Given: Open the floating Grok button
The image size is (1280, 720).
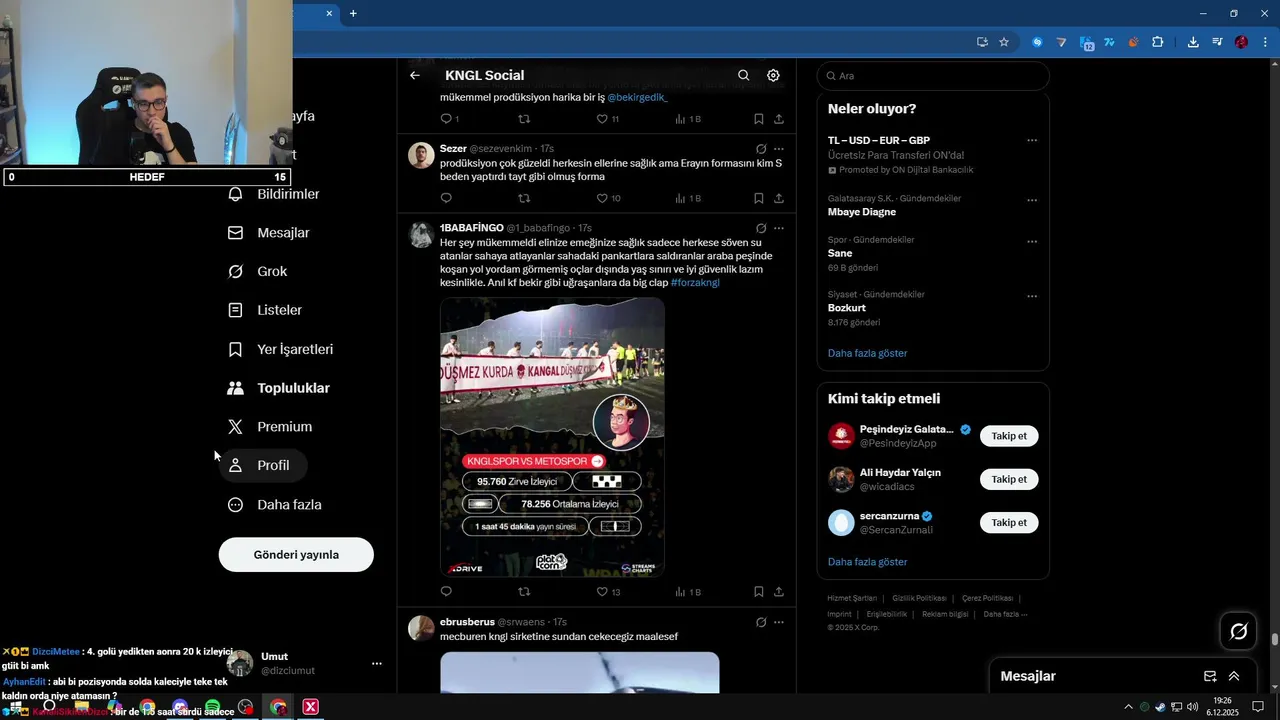Looking at the screenshot, I should (1238, 631).
